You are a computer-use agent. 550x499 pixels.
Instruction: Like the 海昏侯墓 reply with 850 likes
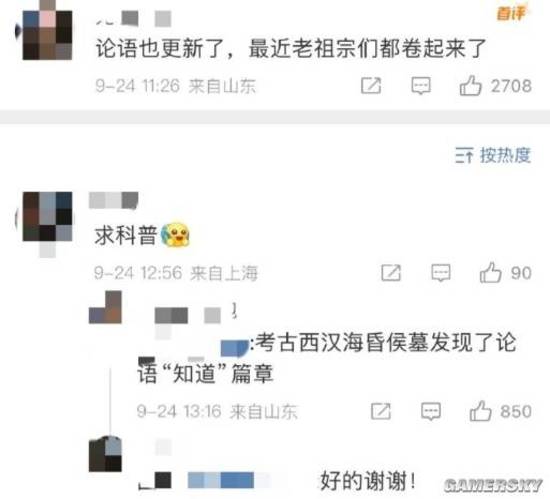point(480,411)
